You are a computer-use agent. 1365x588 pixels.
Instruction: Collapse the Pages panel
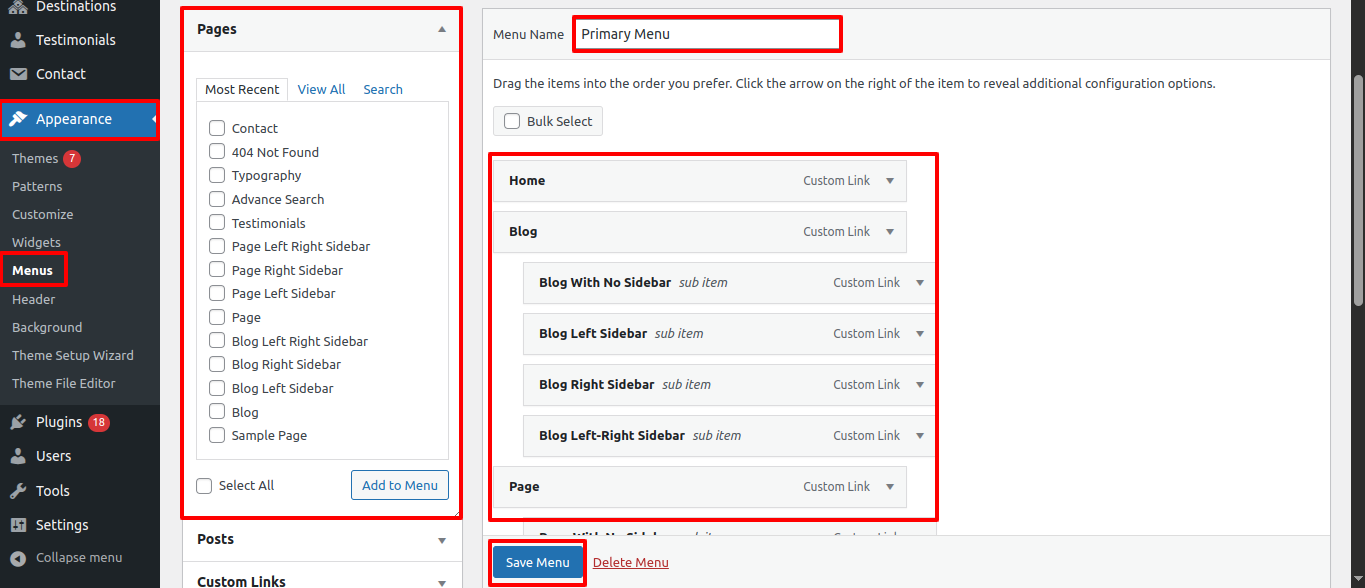[441, 30]
